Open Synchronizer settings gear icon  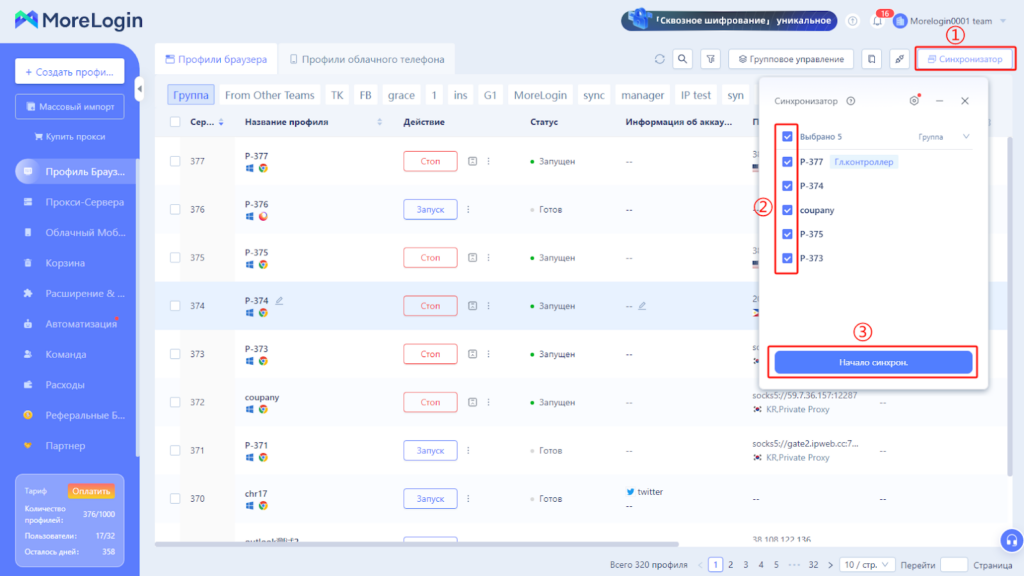914,101
